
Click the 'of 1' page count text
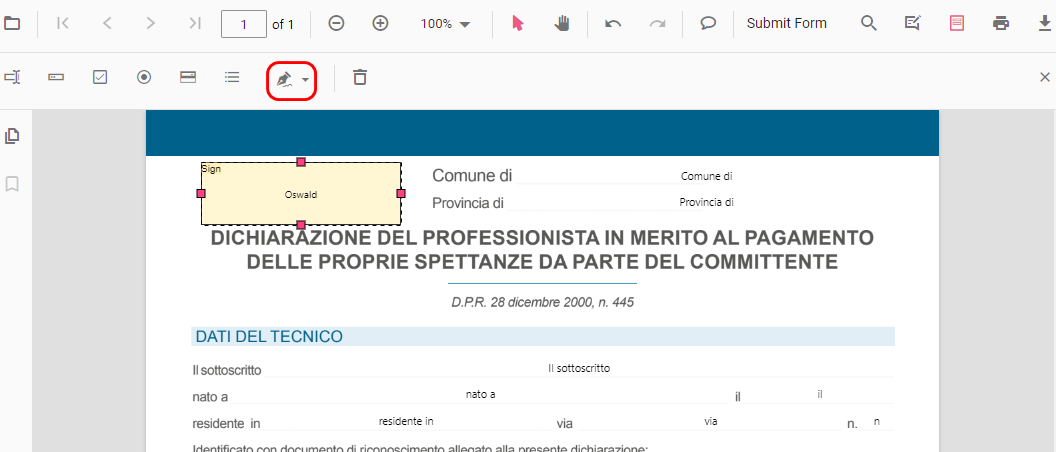[283, 24]
